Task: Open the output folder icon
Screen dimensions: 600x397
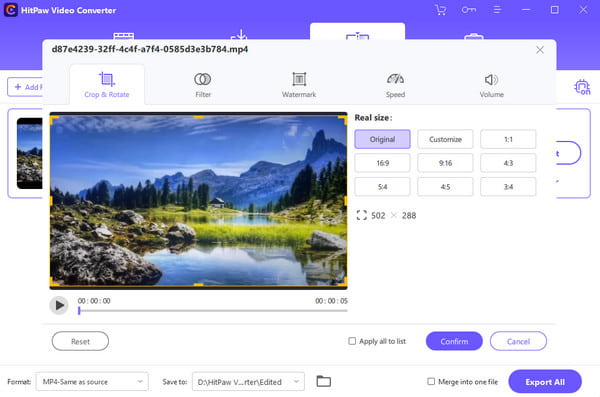Action: tap(324, 381)
